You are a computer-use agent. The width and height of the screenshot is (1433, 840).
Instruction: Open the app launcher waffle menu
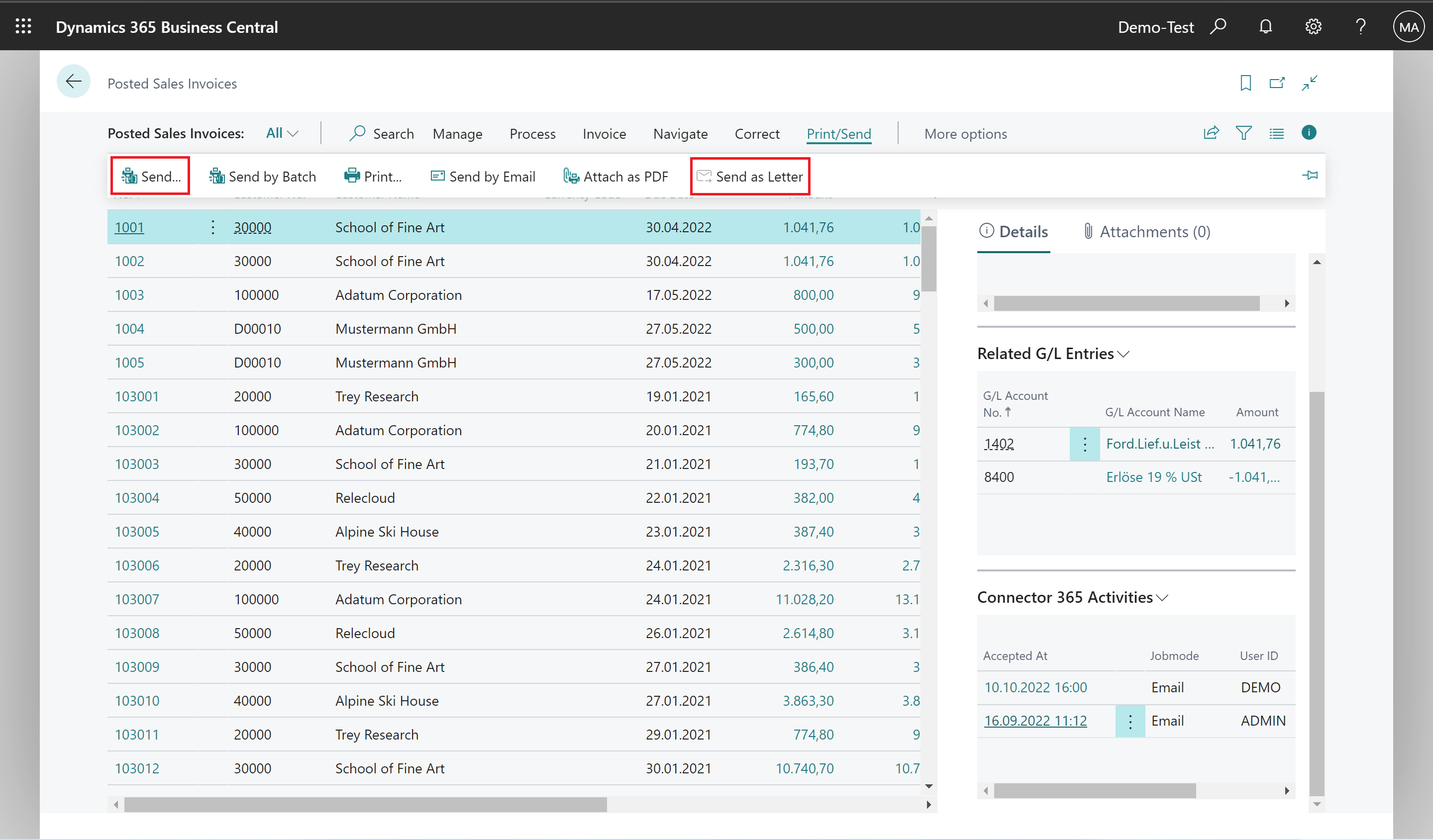(23, 26)
